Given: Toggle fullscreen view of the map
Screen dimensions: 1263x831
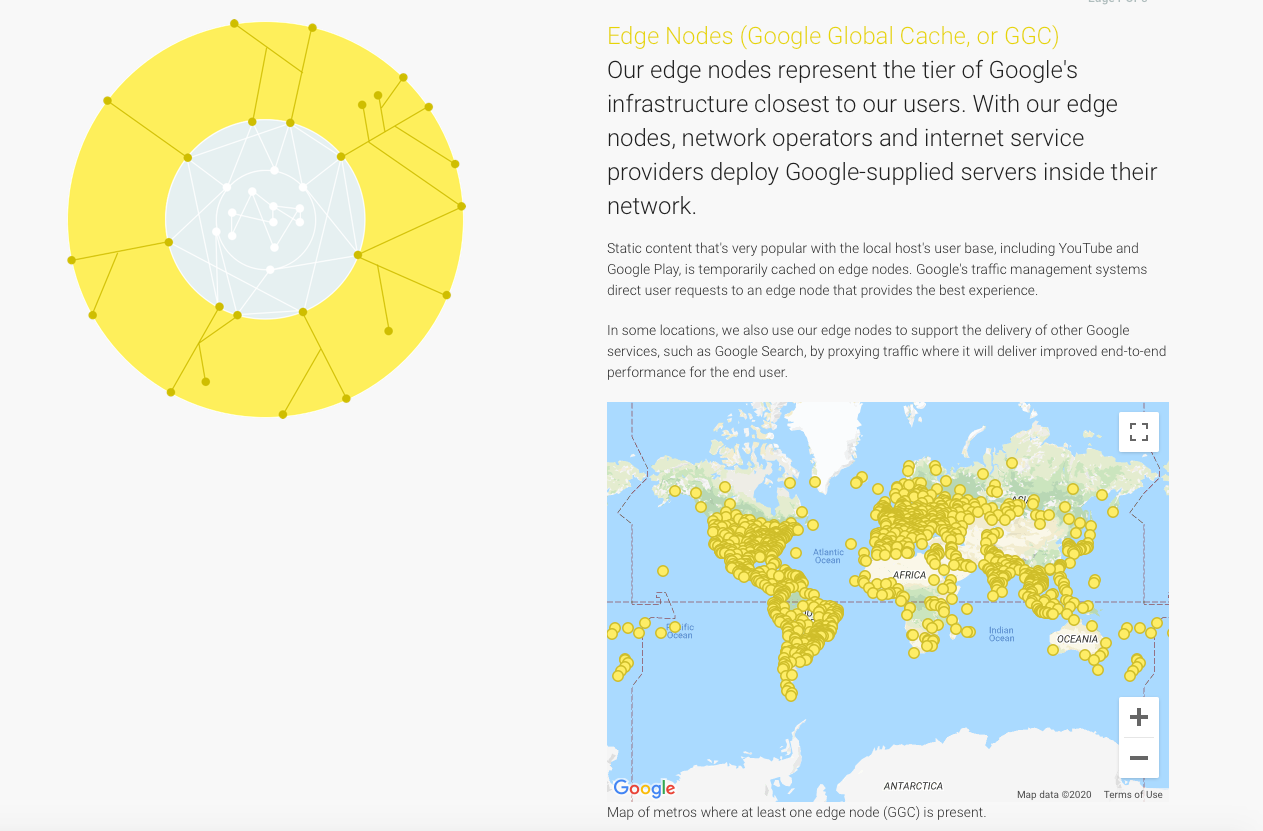Looking at the screenshot, I should pyautogui.click(x=1138, y=432).
